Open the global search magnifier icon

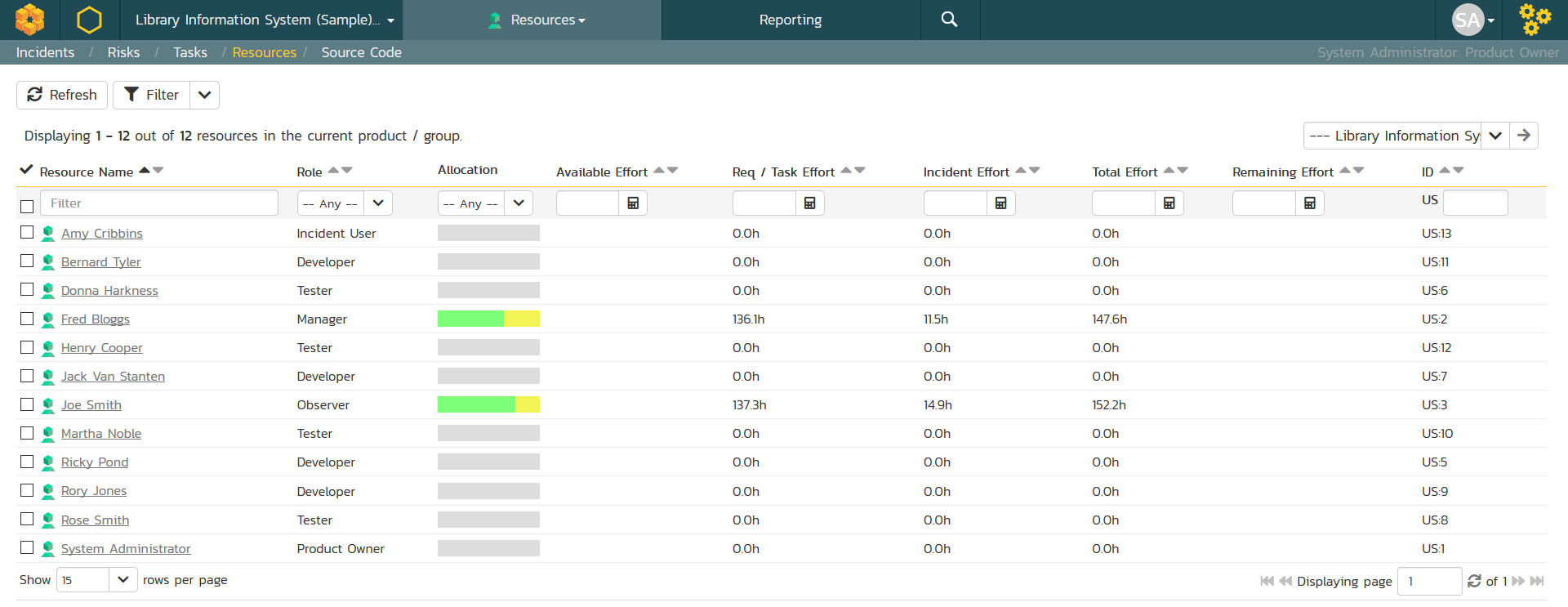tap(949, 20)
